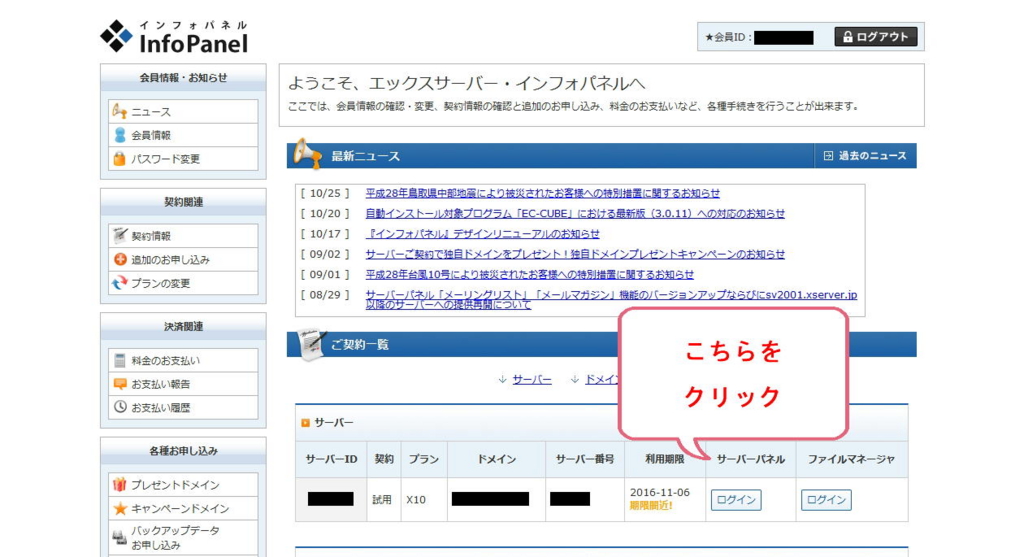
Task: Click the password change lock icon
Action: tap(119, 159)
